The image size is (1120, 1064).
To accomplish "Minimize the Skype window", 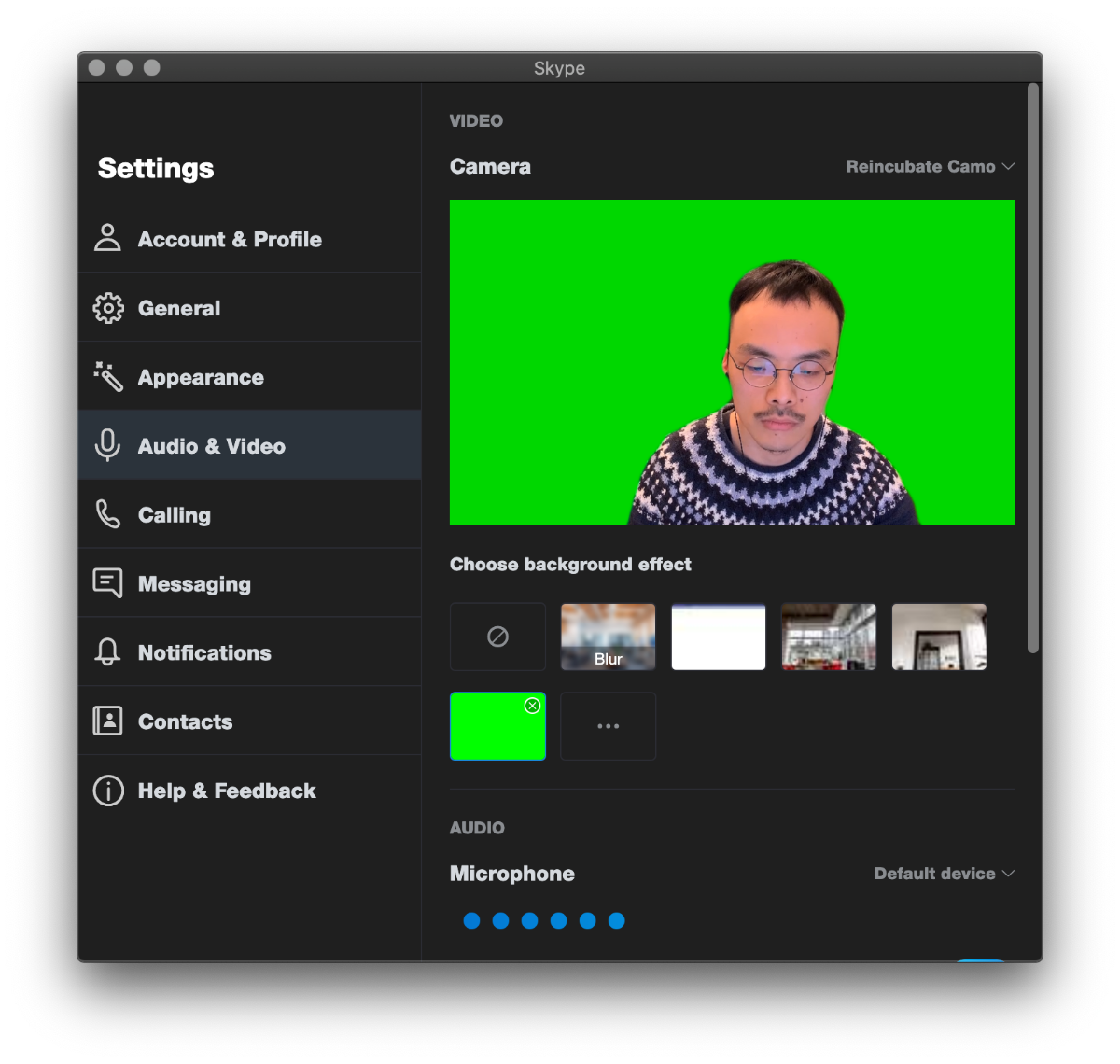I will click(x=124, y=67).
